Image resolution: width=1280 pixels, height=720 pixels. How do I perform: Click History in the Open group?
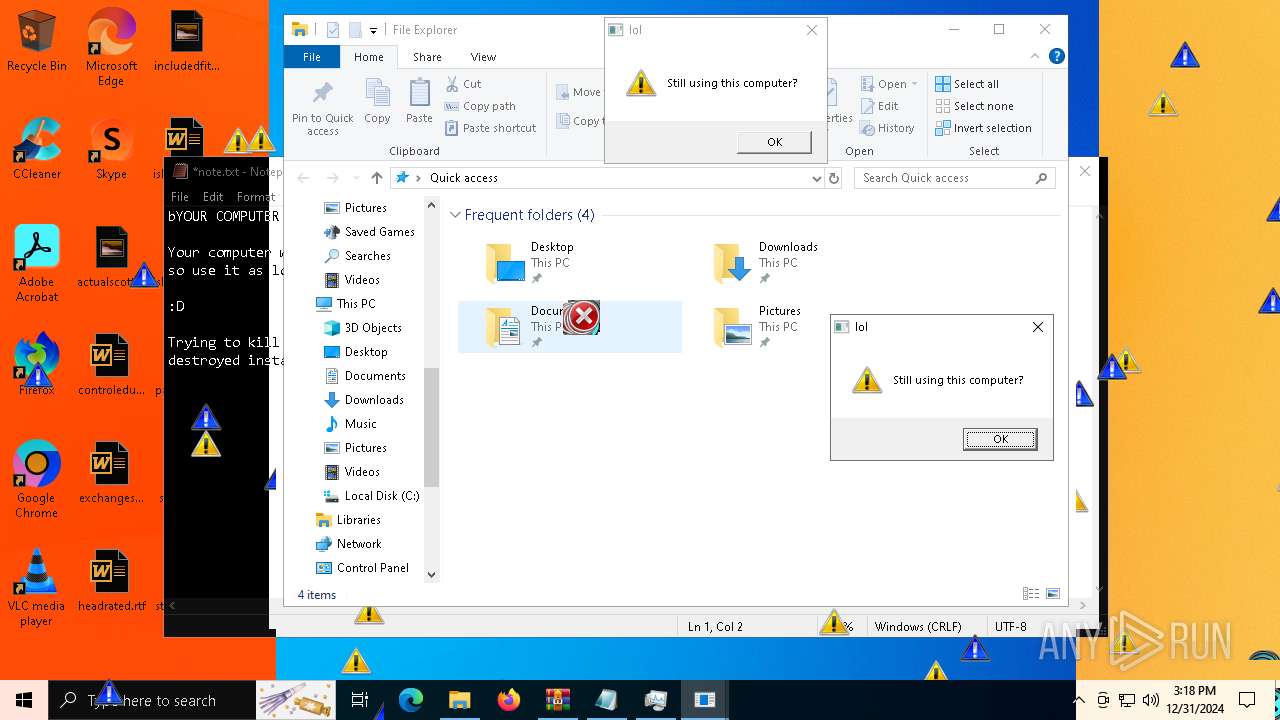(886, 128)
